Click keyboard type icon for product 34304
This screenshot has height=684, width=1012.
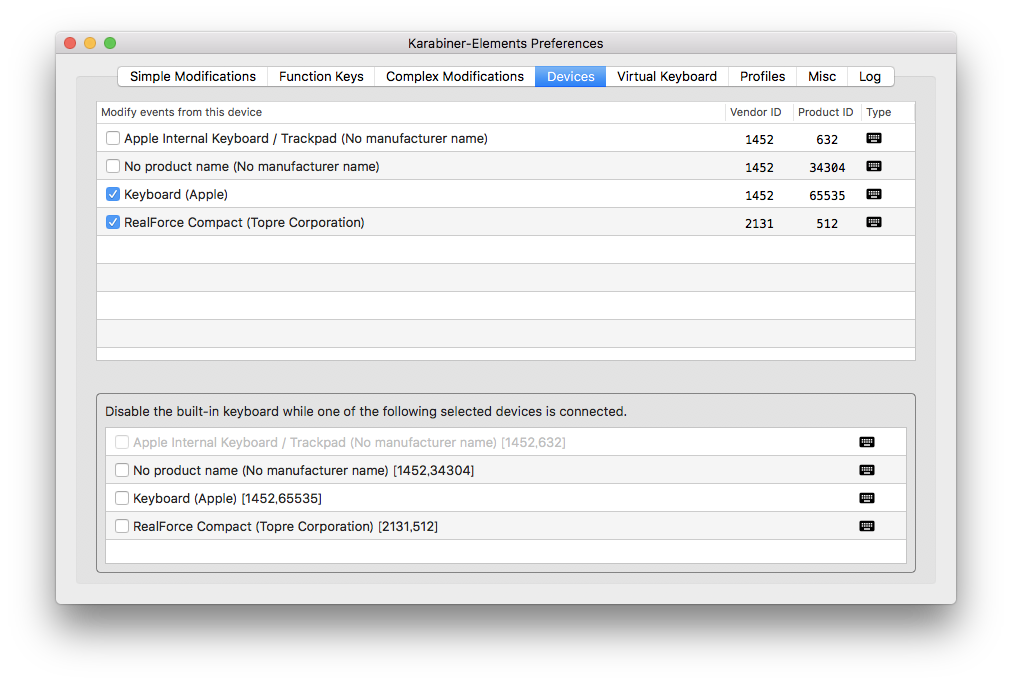[x=874, y=166]
